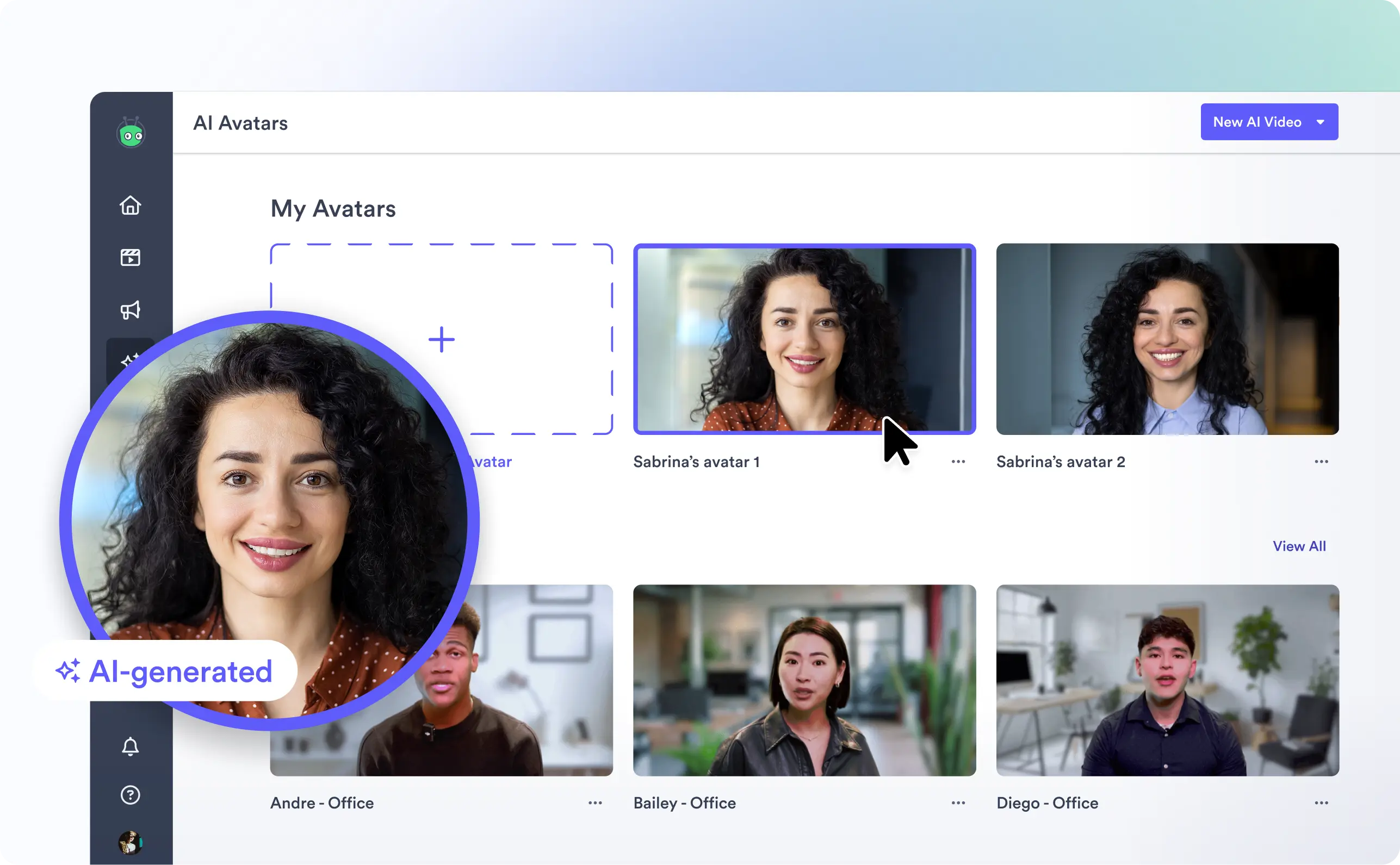Open the video projects icon in the sidebar

pyautogui.click(x=131, y=258)
